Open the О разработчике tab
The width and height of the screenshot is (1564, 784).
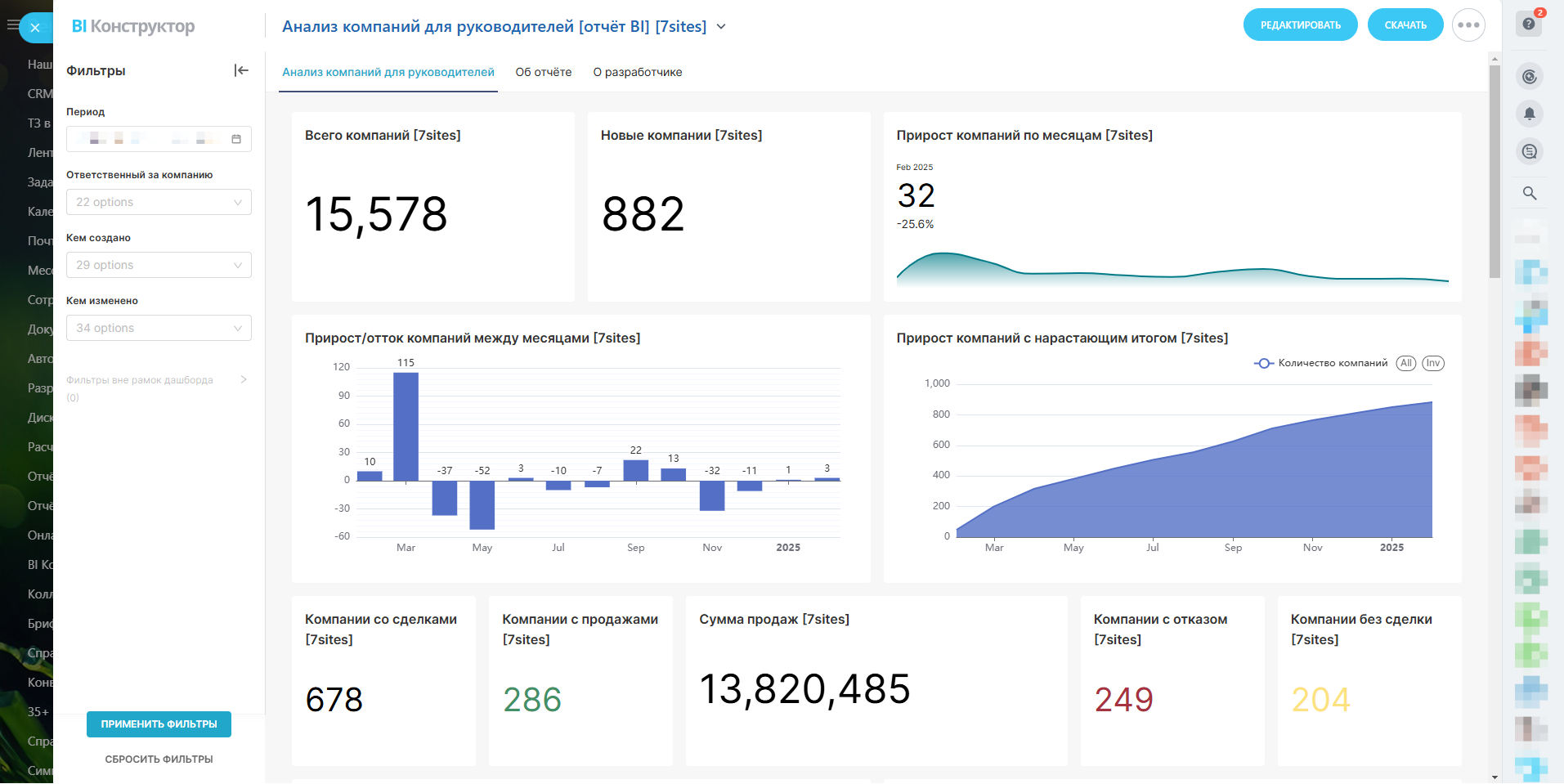[x=638, y=72]
